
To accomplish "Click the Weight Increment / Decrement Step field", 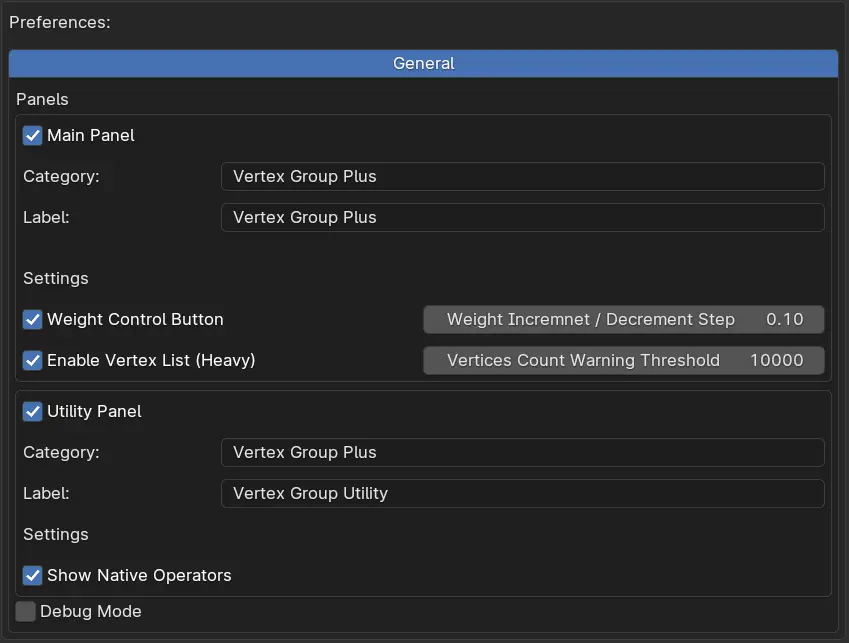I will [x=622, y=319].
